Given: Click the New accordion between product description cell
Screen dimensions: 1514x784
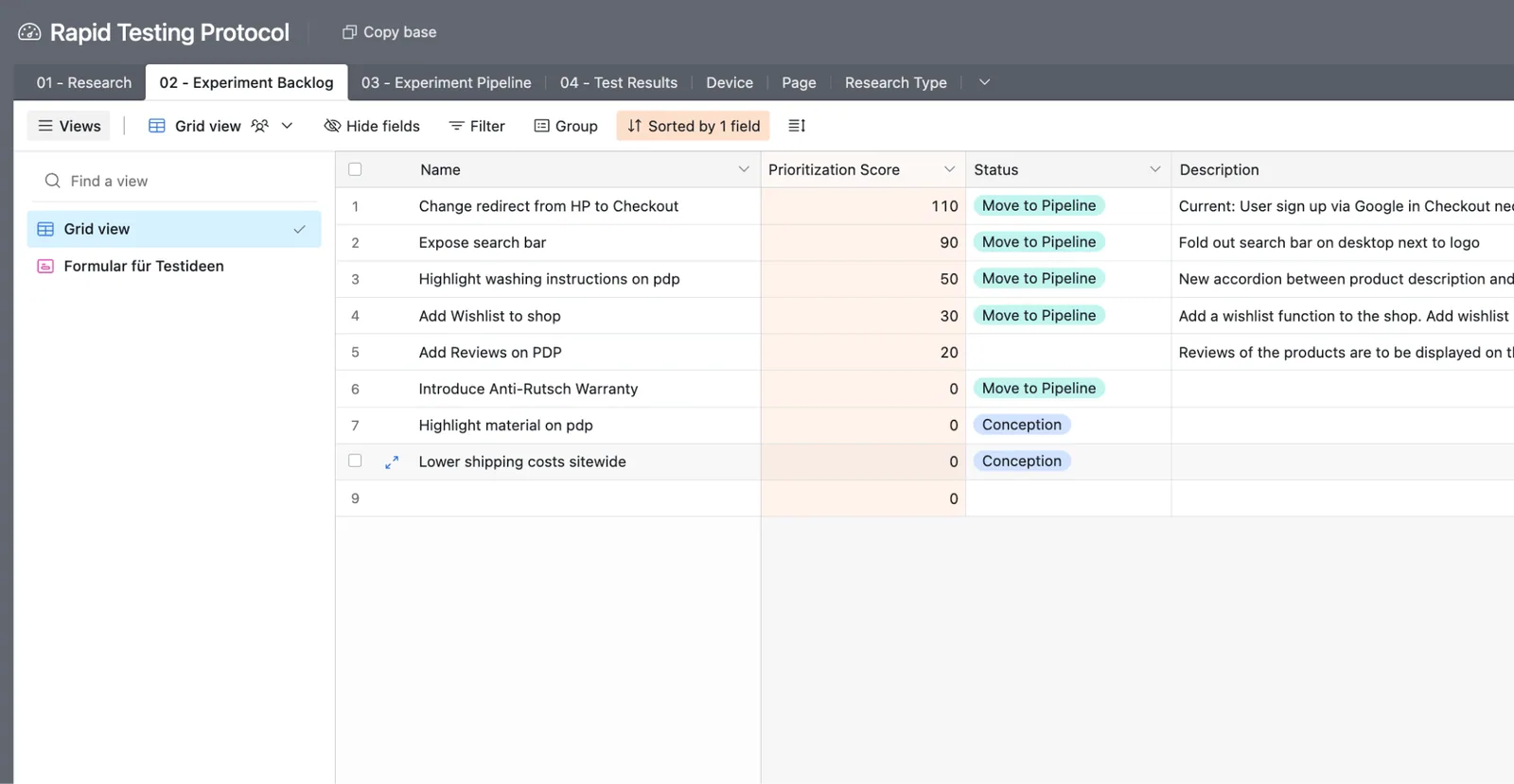Looking at the screenshot, I should coord(1343,279).
